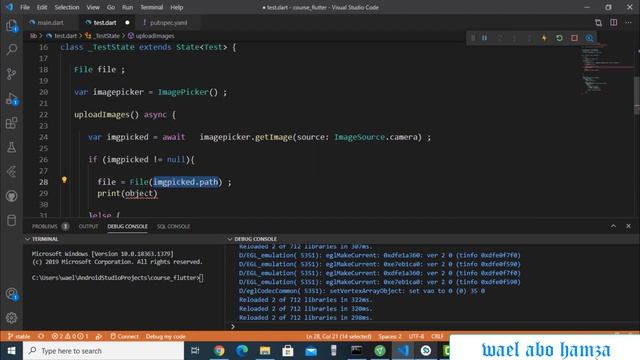Trigger Flutter hot reload (lightning icon)
Viewport: 640px width, 360px height.
point(544,38)
